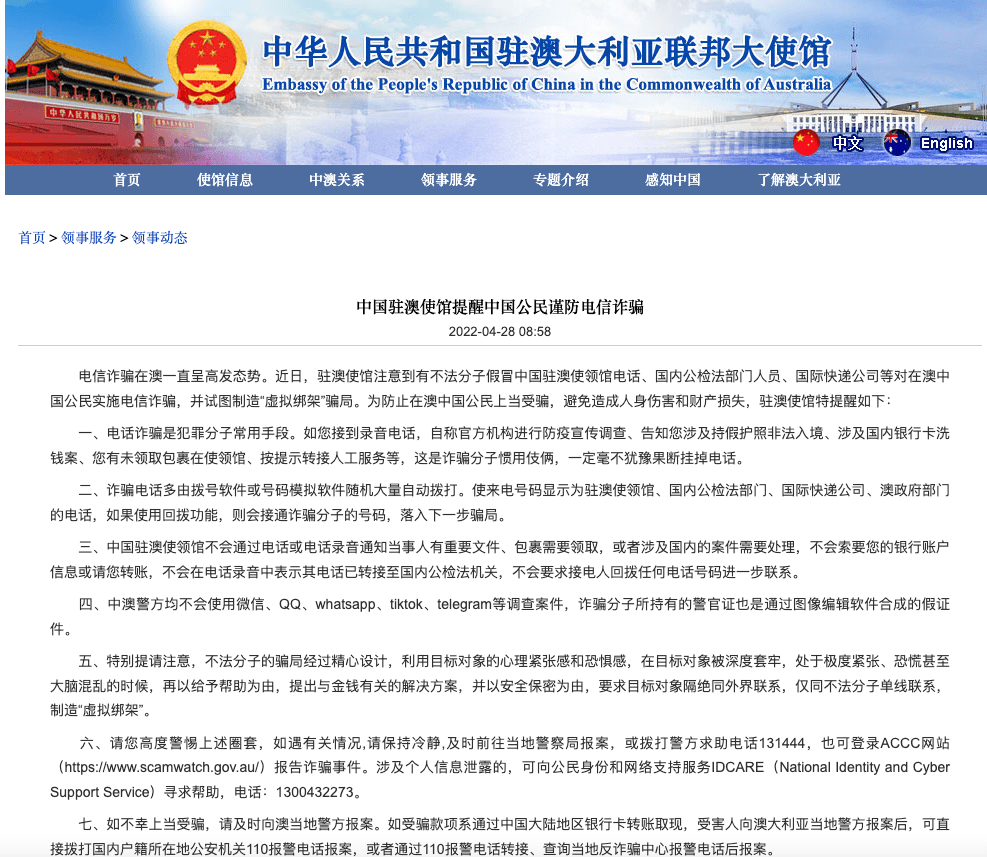
Task: Click the Chinese embassy name header text
Action: click(x=547, y=52)
